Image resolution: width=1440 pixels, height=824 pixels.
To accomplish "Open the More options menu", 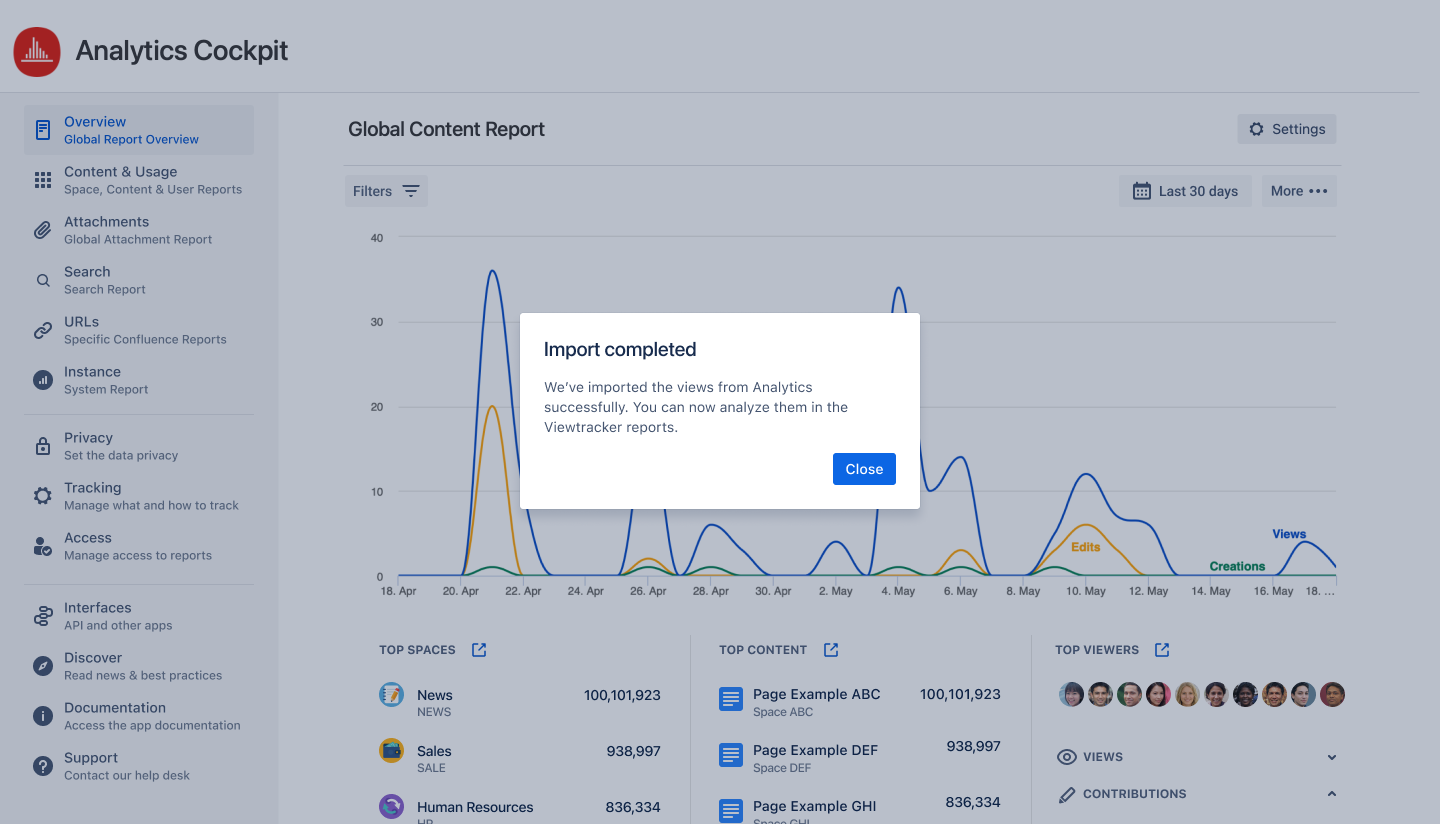I will [1299, 191].
